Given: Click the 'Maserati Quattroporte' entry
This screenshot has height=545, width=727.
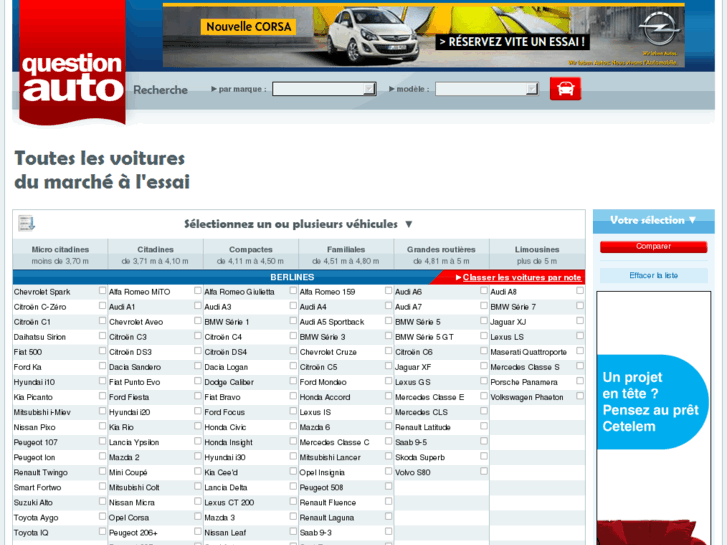Looking at the screenshot, I should tap(529, 353).
